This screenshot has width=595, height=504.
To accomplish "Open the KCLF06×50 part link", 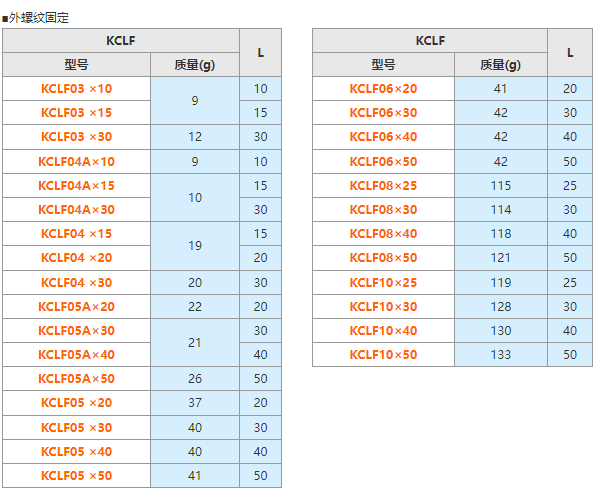I will pos(383,162).
